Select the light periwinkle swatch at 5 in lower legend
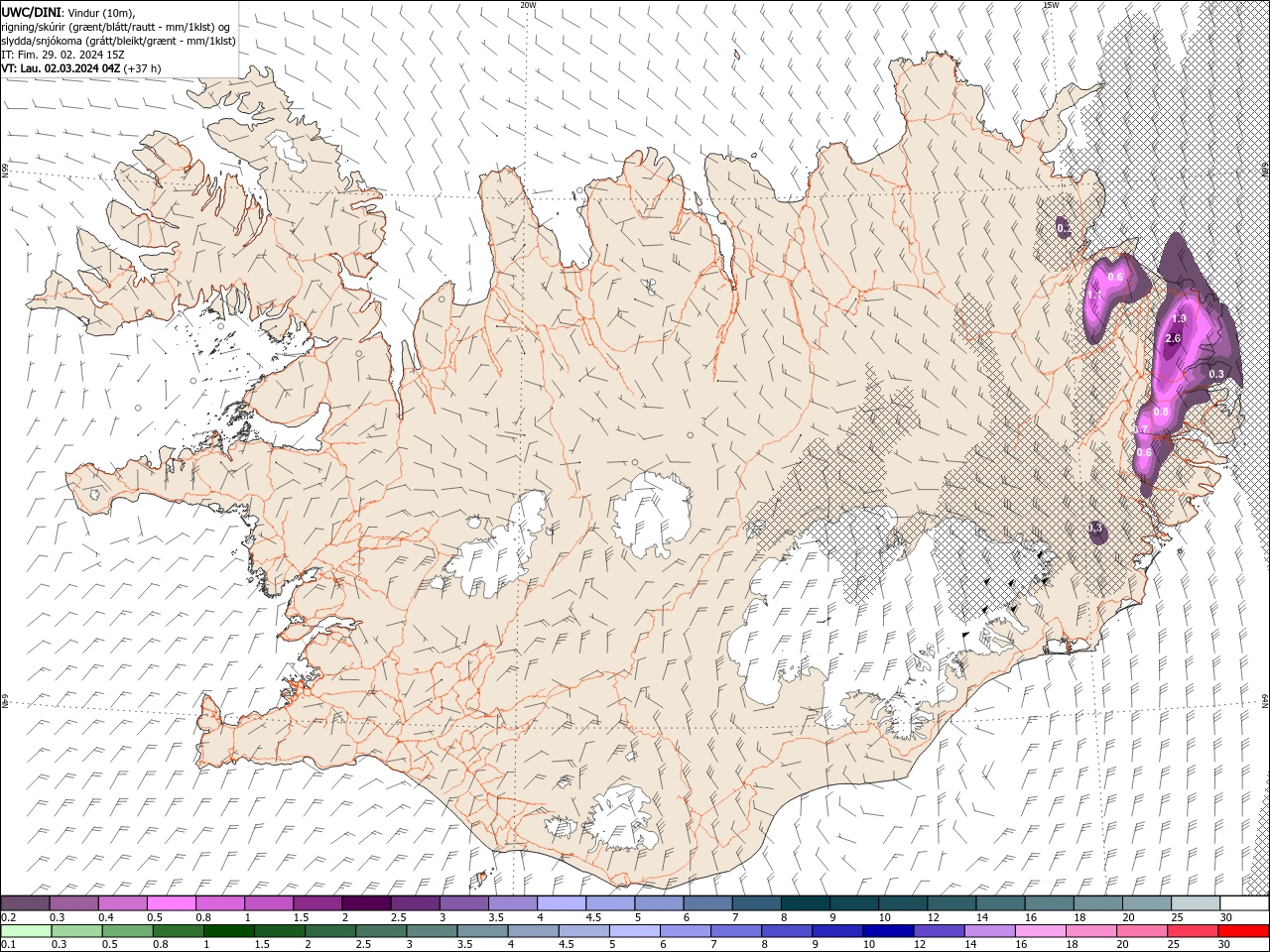1270x952 pixels. pyautogui.click(x=635, y=931)
